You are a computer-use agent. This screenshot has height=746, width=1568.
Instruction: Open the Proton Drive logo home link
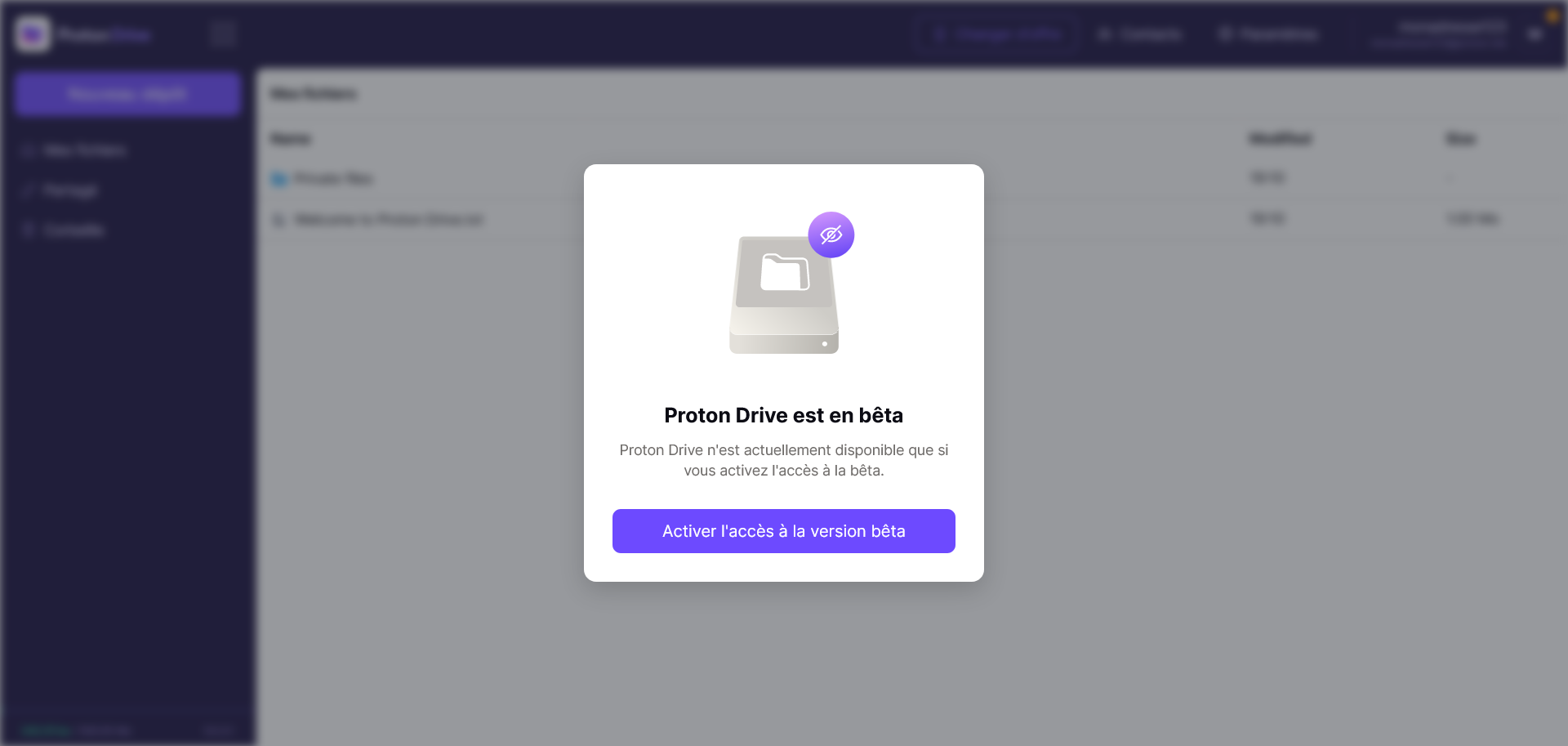pyautogui.click(x=83, y=34)
